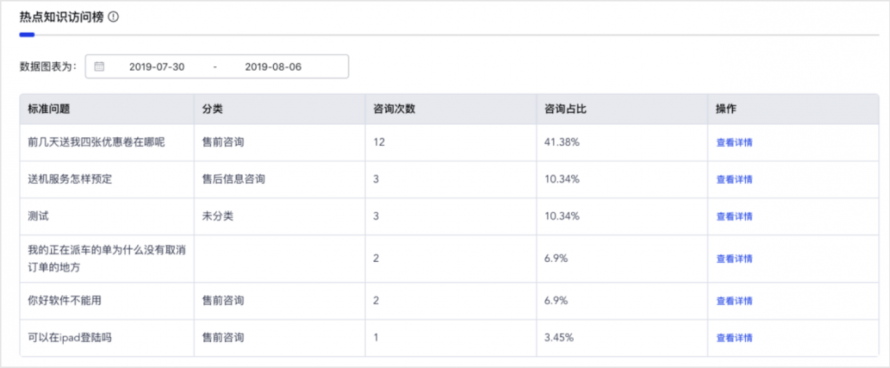Open 查看详情 for 你好软件不能用
Screen dimensions: 890x368
[734, 301]
